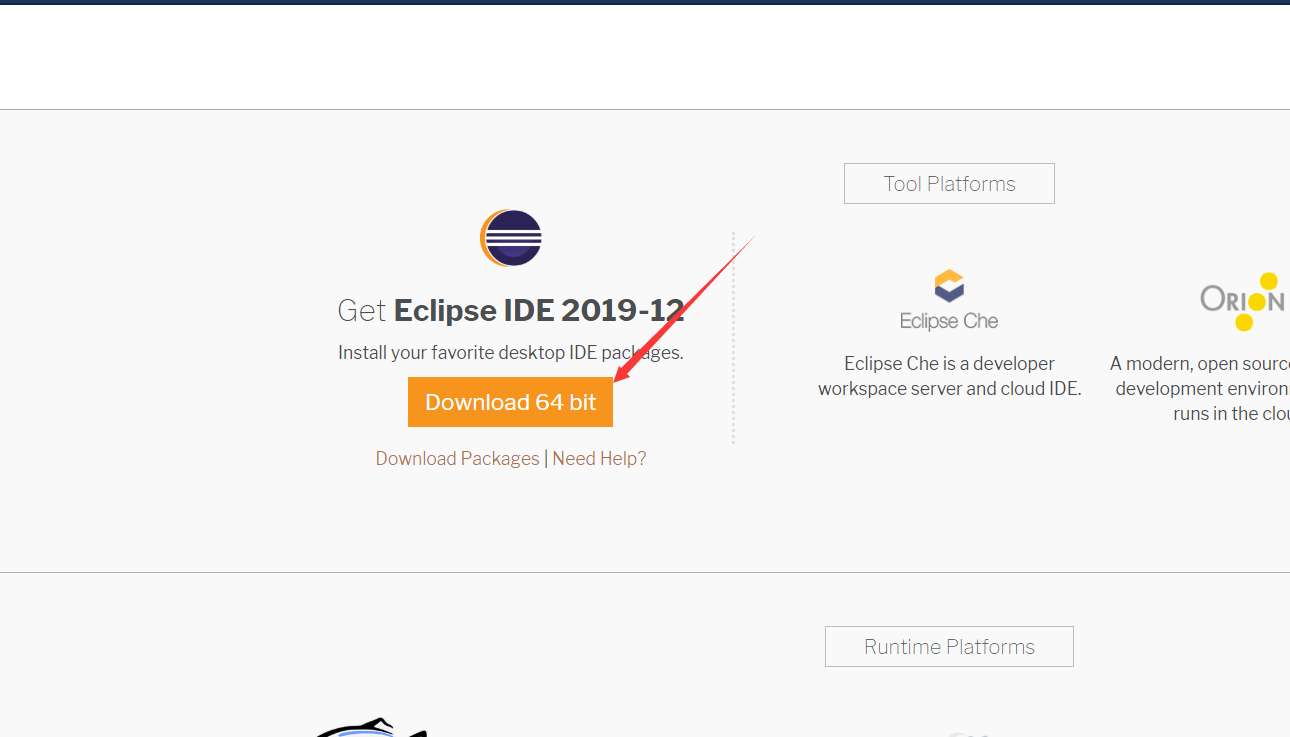Click the dark navy bar at the top
The height and width of the screenshot is (737, 1290).
coord(645,5)
